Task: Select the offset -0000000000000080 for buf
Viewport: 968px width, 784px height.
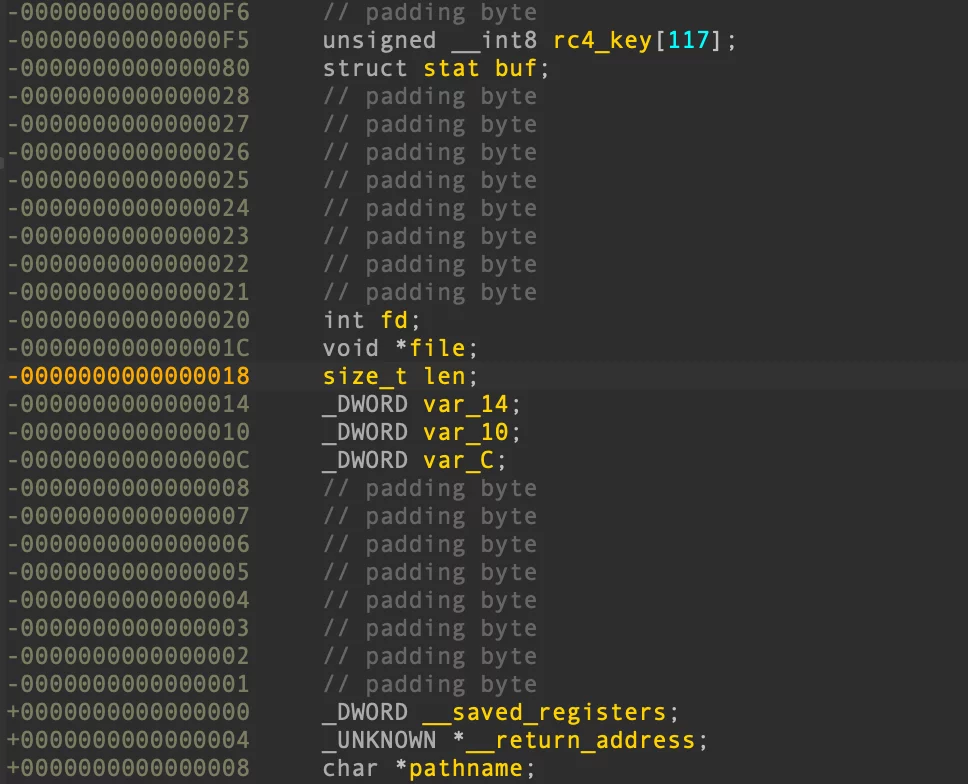Action: tap(128, 68)
